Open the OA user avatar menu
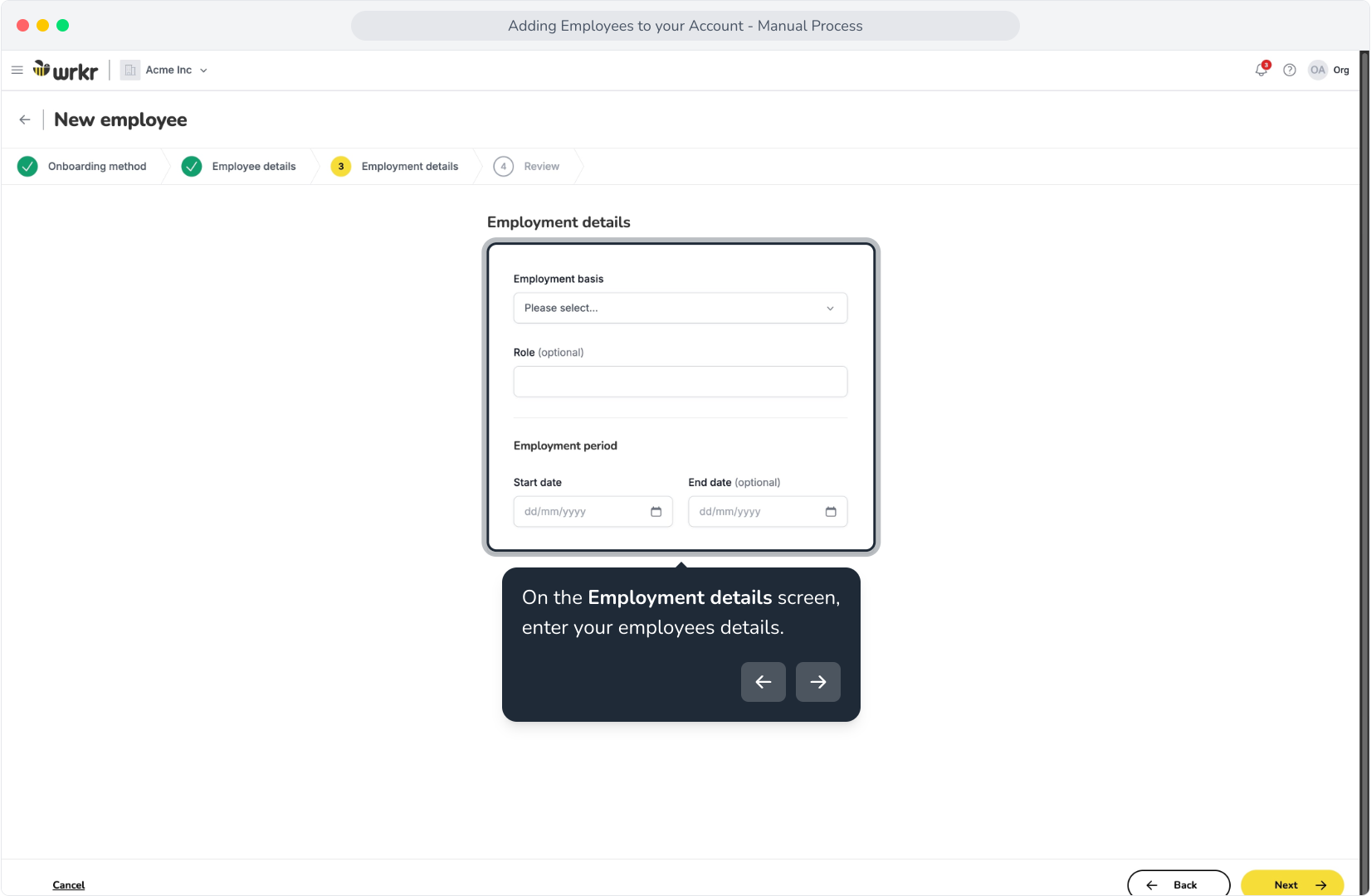Image resolution: width=1371 pixels, height=896 pixels. (x=1318, y=71)
